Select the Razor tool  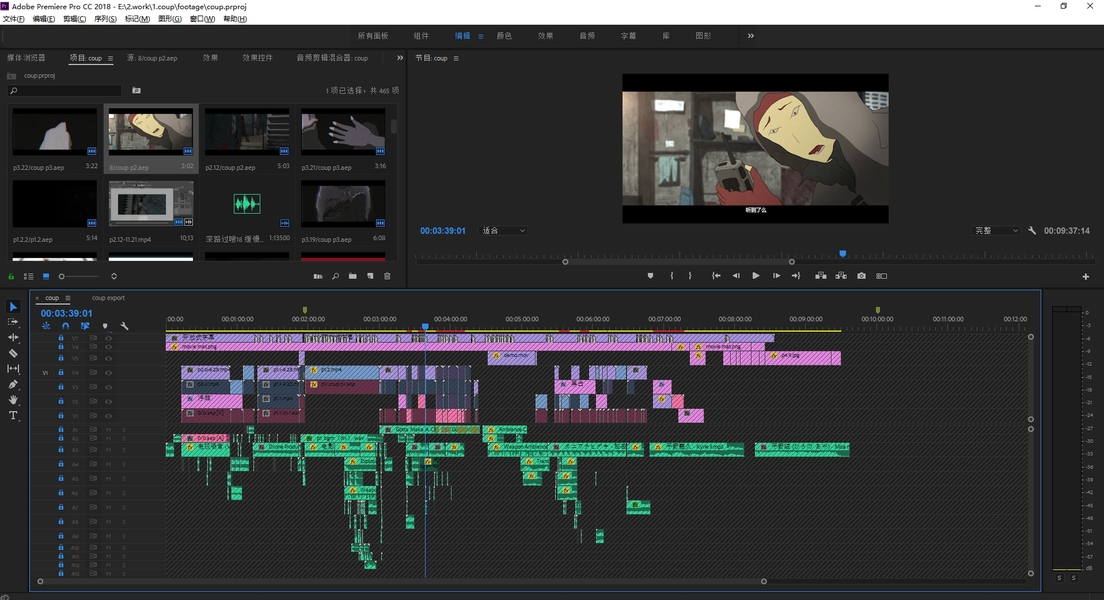click(x=13, y=353)
